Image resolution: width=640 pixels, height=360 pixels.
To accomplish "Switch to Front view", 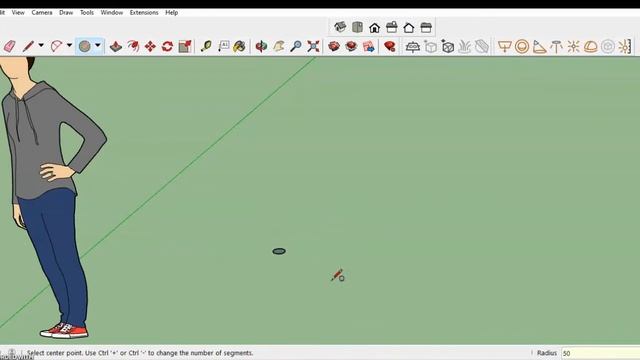I will [x=374, y=27].
